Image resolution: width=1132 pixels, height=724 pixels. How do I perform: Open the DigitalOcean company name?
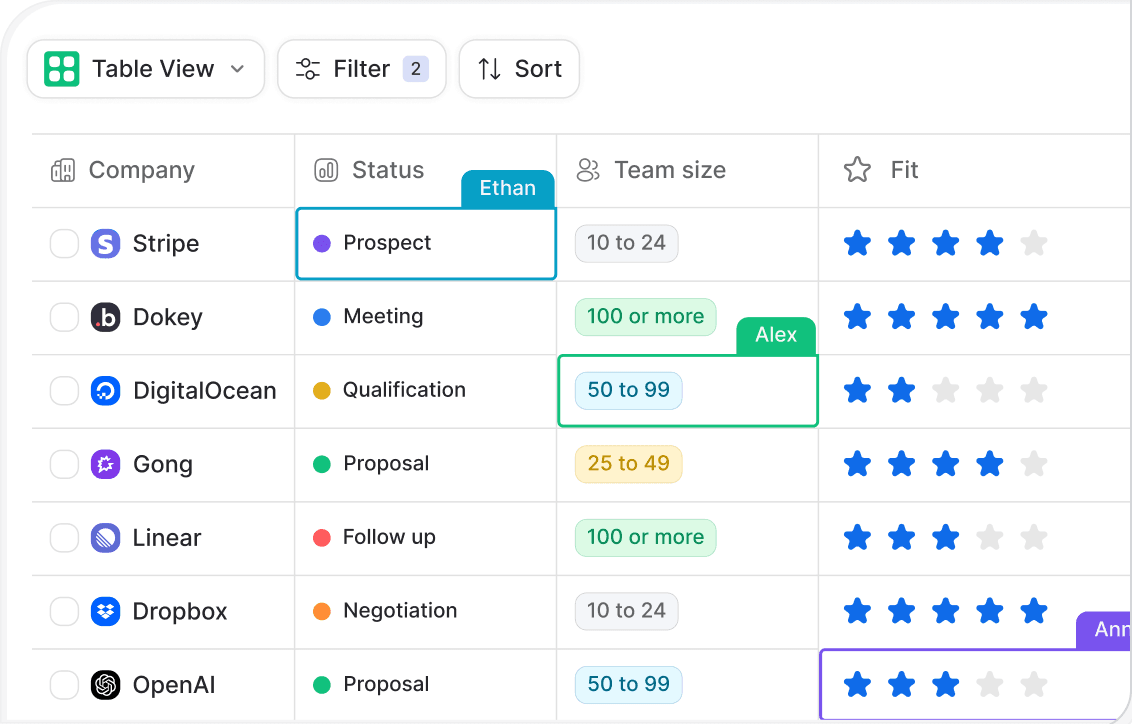click(x=205, y=391)
